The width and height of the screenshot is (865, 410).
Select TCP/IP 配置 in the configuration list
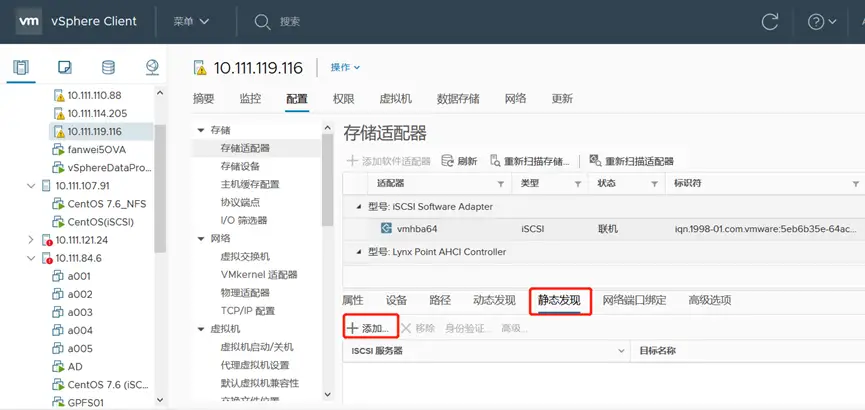[248, 311]
